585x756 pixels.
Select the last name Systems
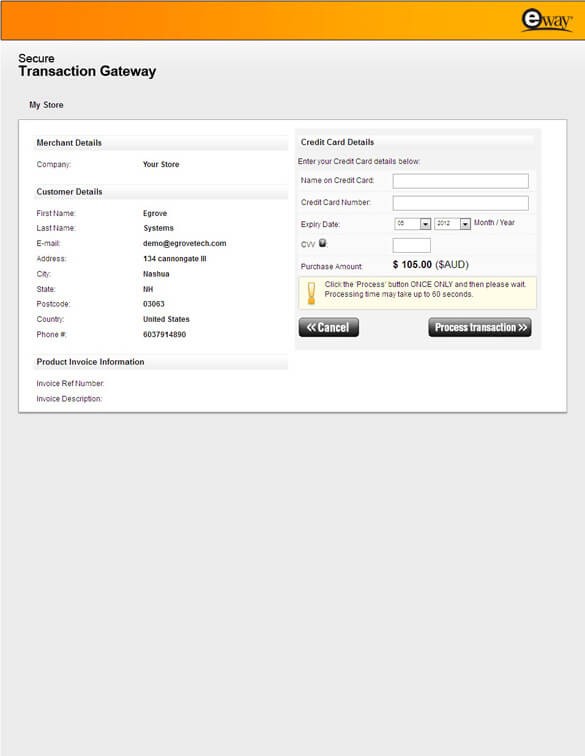[x=158, y=229]
